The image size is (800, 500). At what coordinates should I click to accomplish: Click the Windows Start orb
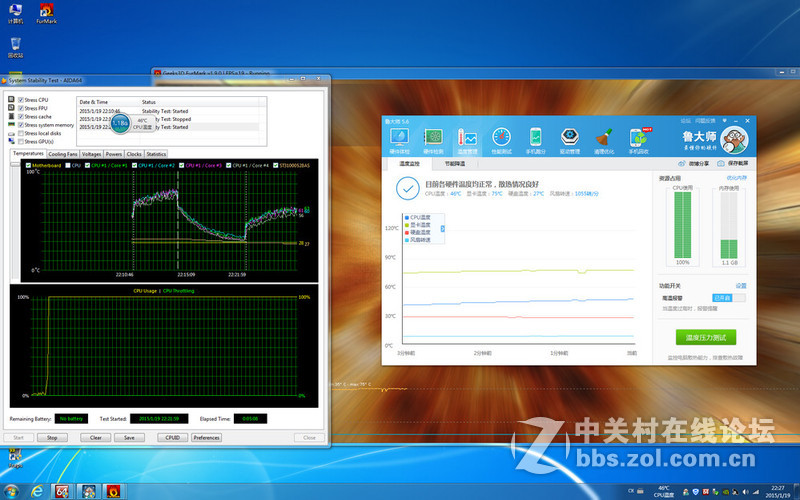10,491
